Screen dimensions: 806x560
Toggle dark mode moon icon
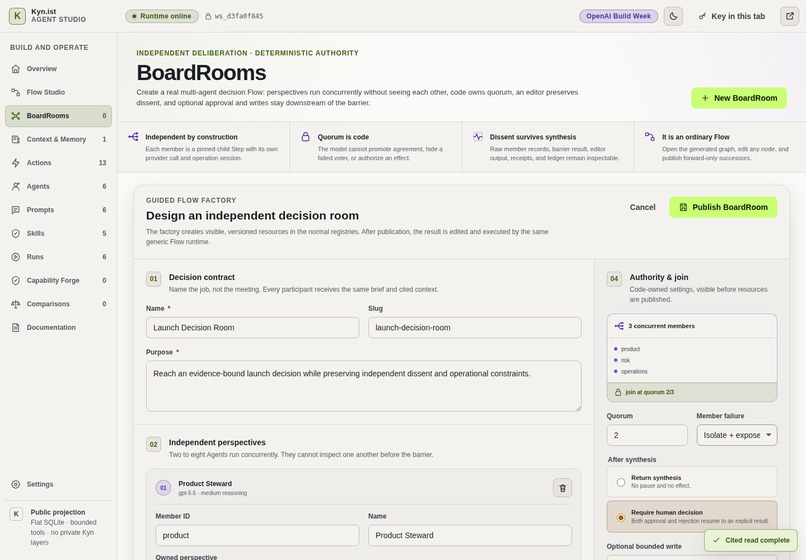[x=673, y=16]
